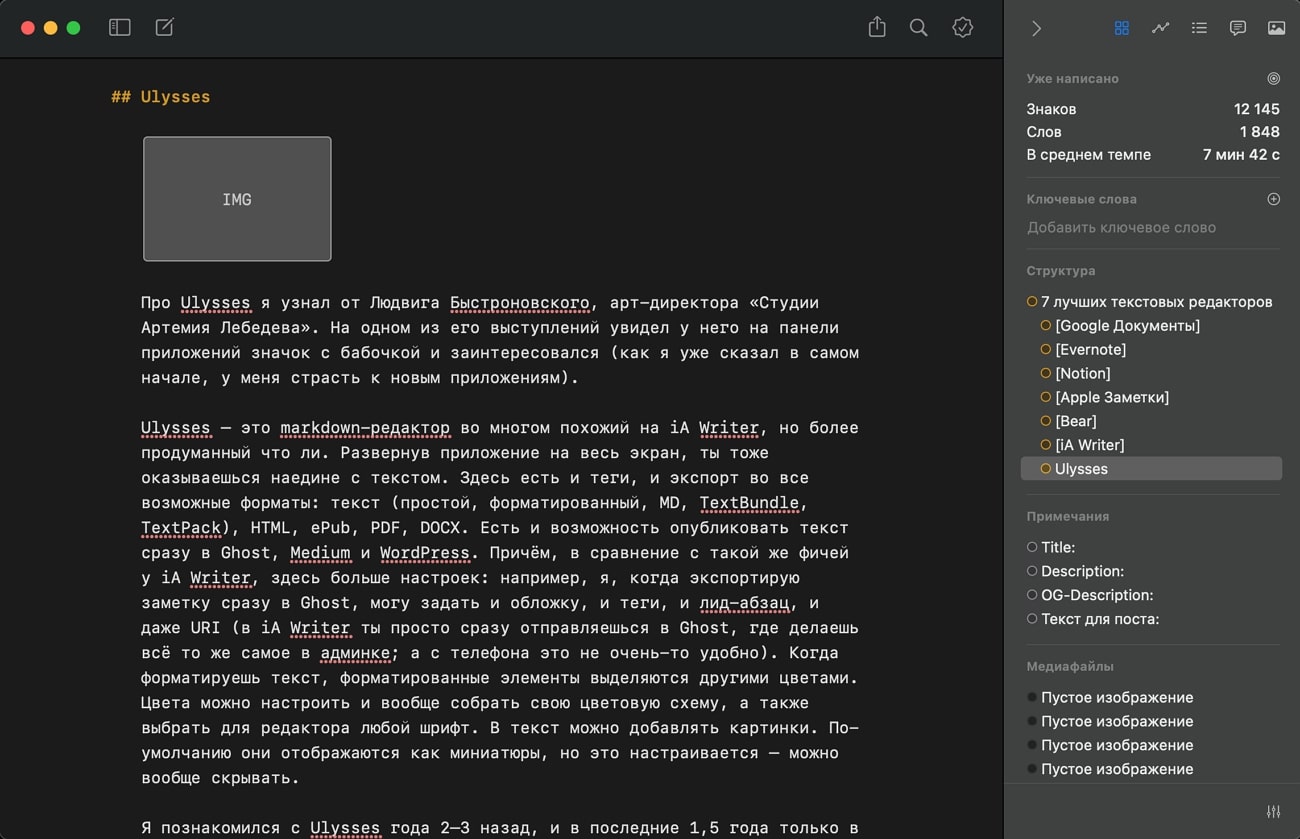Open the share and export icon
Viewport: 1300px width, 839px height.
pos(877,27)
